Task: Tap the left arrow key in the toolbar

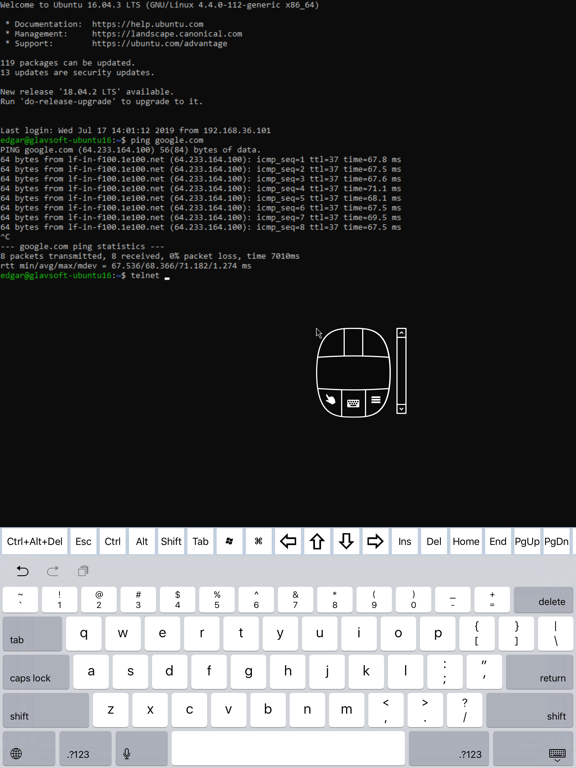Action: [288, 541]
